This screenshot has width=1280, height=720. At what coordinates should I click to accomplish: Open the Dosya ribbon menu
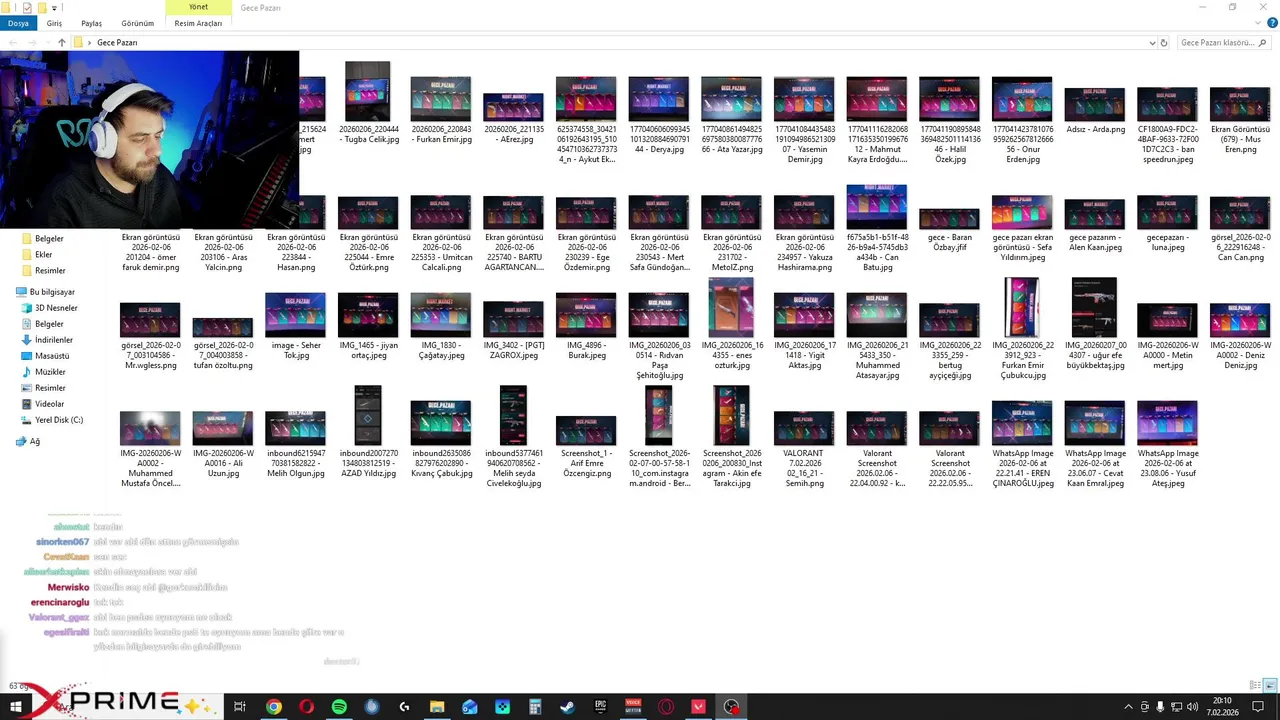pos(18,23)
